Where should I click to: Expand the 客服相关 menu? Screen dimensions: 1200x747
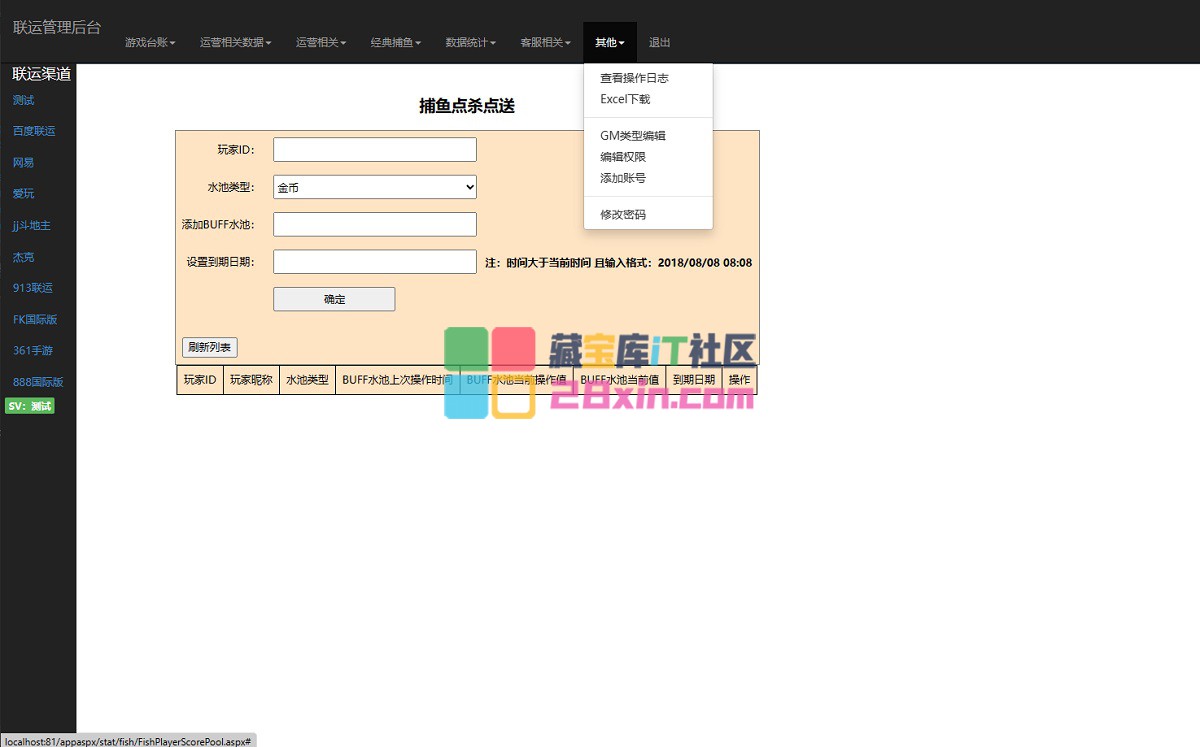545,43
